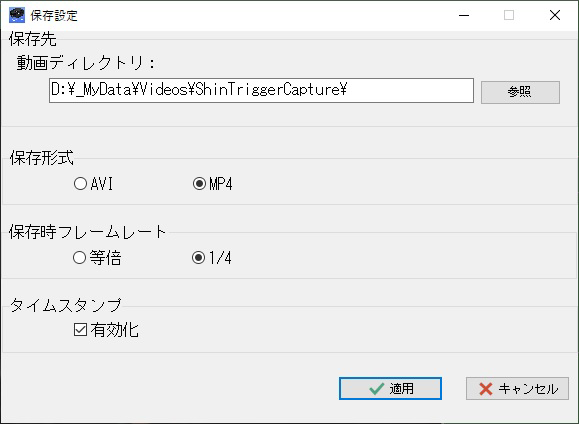Click the タイムスタンプ group heading
579x424 pixels.
[65, 305]
